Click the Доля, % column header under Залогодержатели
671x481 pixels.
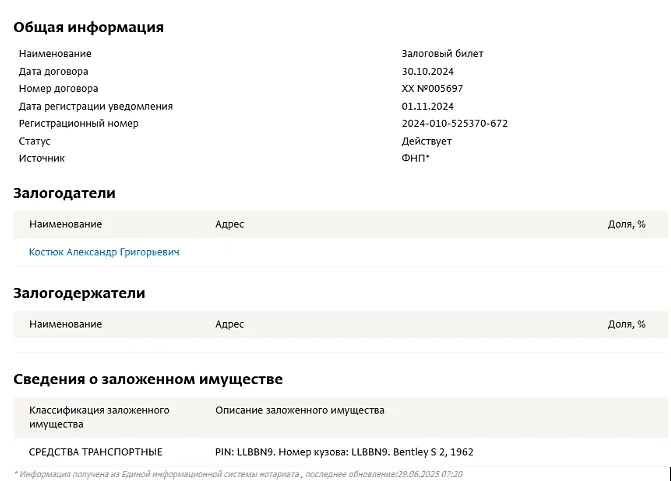click(626, 324)
